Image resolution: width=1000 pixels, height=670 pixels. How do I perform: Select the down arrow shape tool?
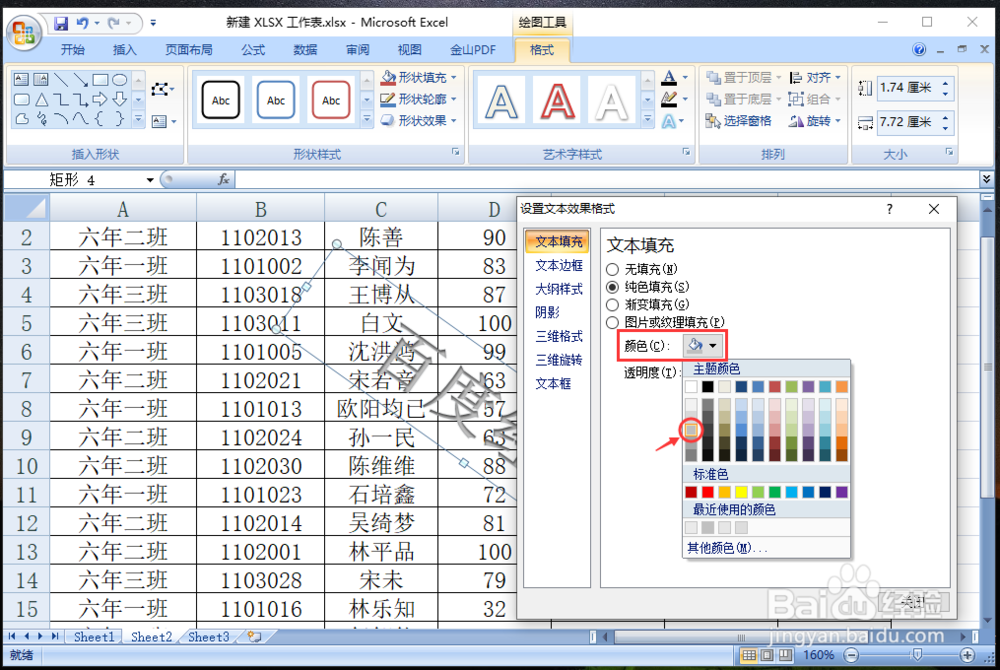tap(120, 99)
